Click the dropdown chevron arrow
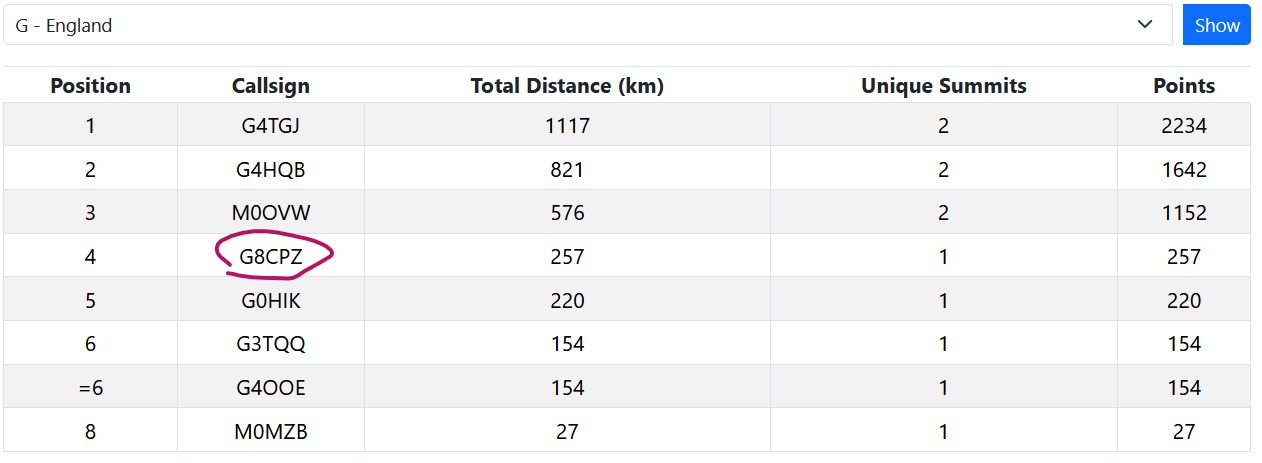 click(x=1145, y=26)
